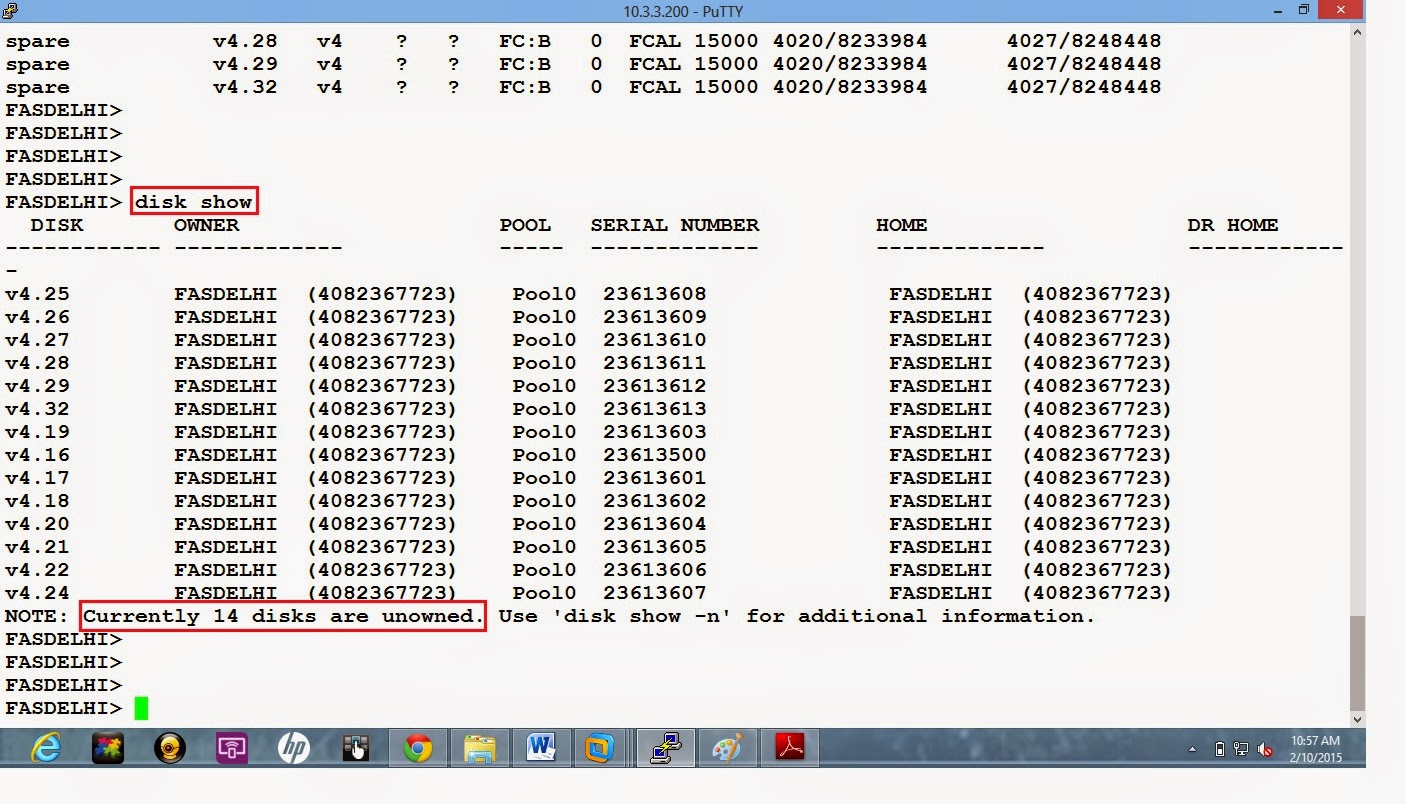
Task: Open the screen-cast app with the purple icon
Action: coord(232,747)
